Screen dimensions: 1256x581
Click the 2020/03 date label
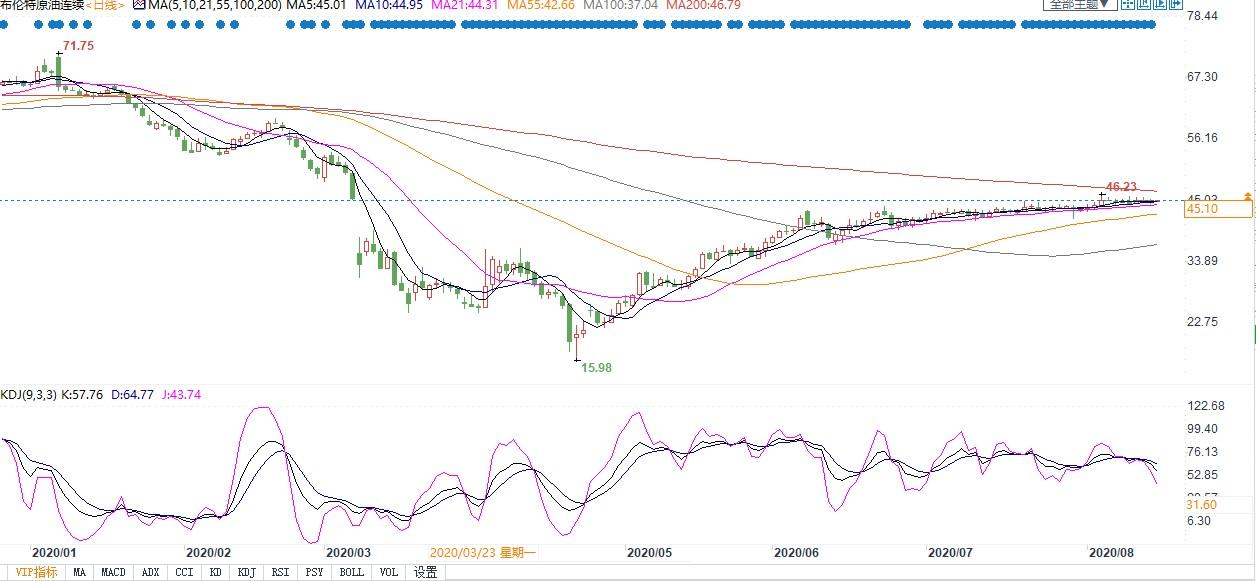(x=348, y=552)
